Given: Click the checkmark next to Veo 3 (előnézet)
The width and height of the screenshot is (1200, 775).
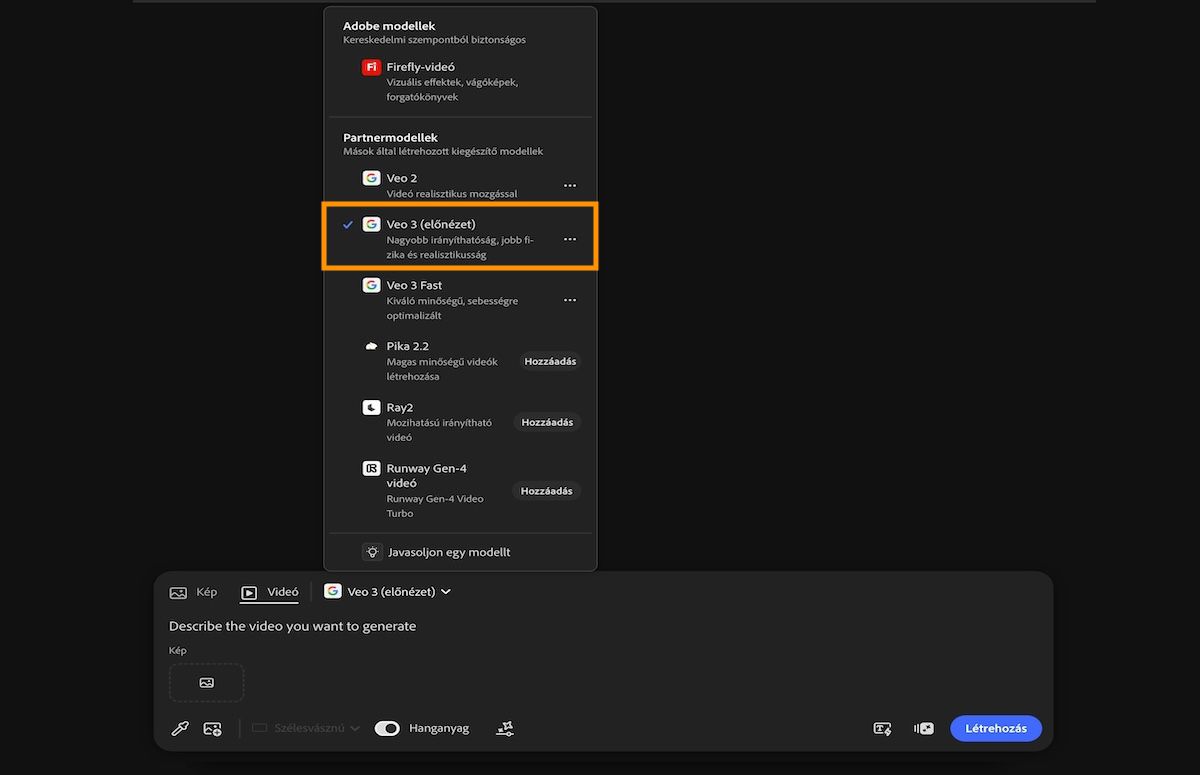Looking at the screenshot, I should point(348,225).
